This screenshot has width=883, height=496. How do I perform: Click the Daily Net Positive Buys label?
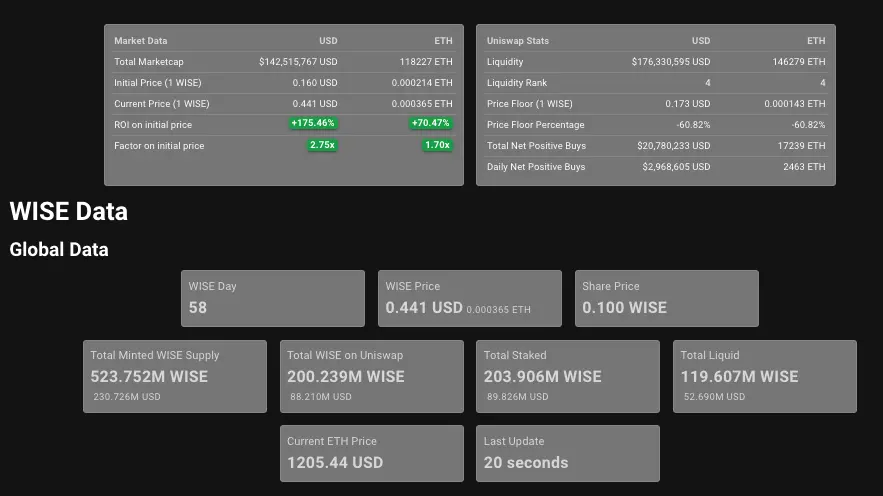536,167
